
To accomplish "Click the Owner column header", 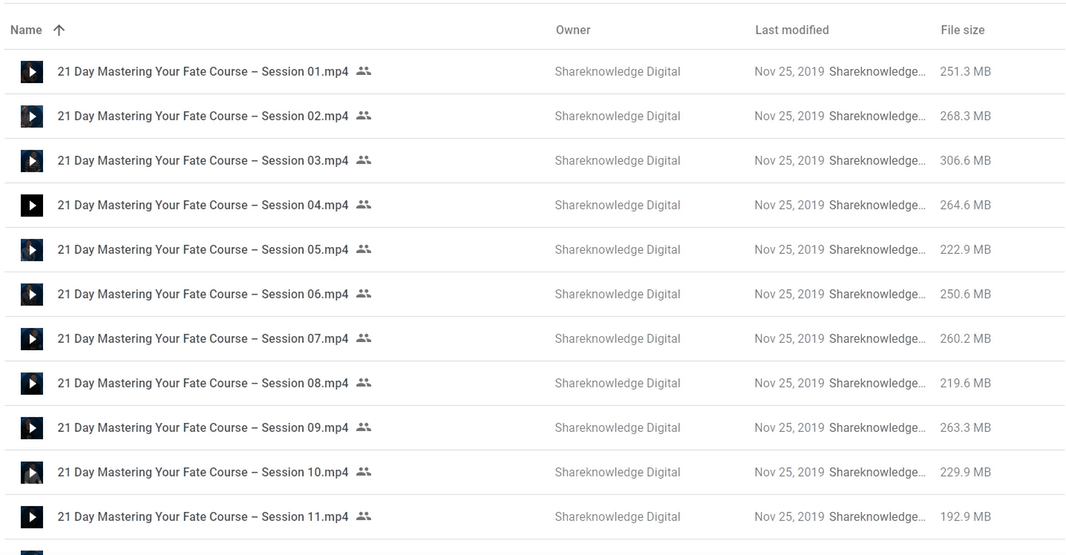I will [573, 30].
